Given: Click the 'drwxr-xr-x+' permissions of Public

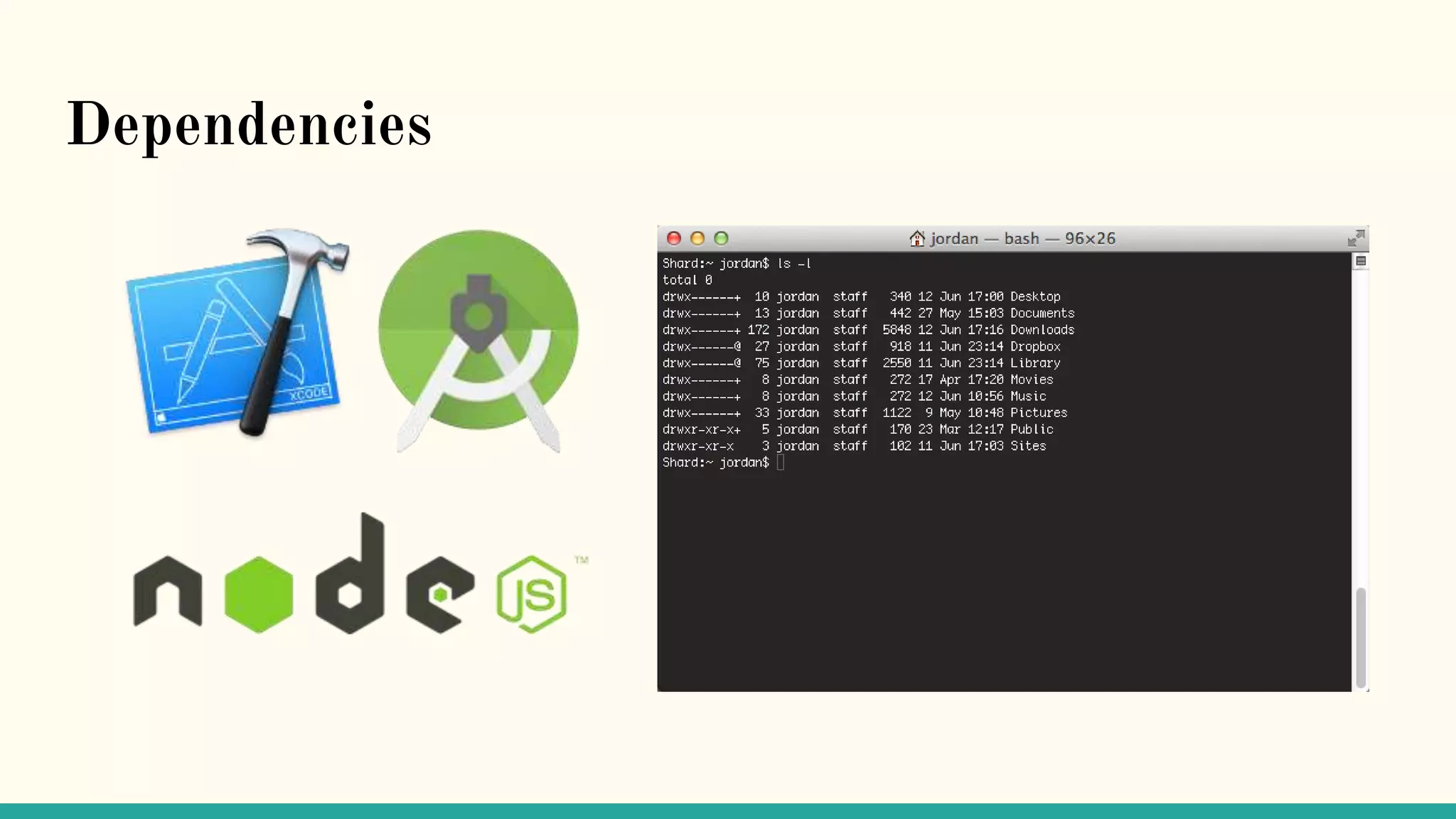Looking at the screenshot, I should point(701,429).
